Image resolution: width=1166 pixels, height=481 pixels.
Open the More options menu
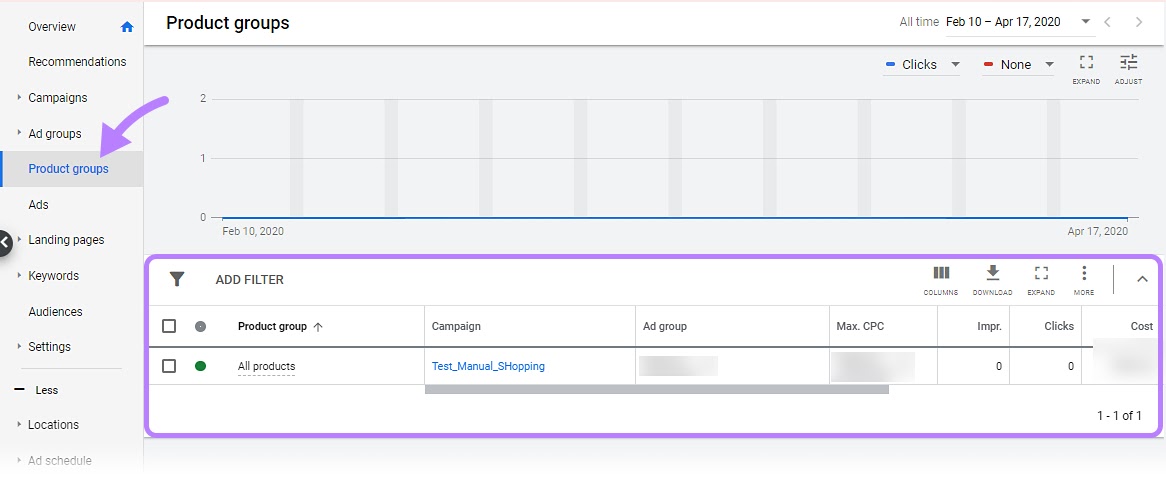click(1084, 278)
